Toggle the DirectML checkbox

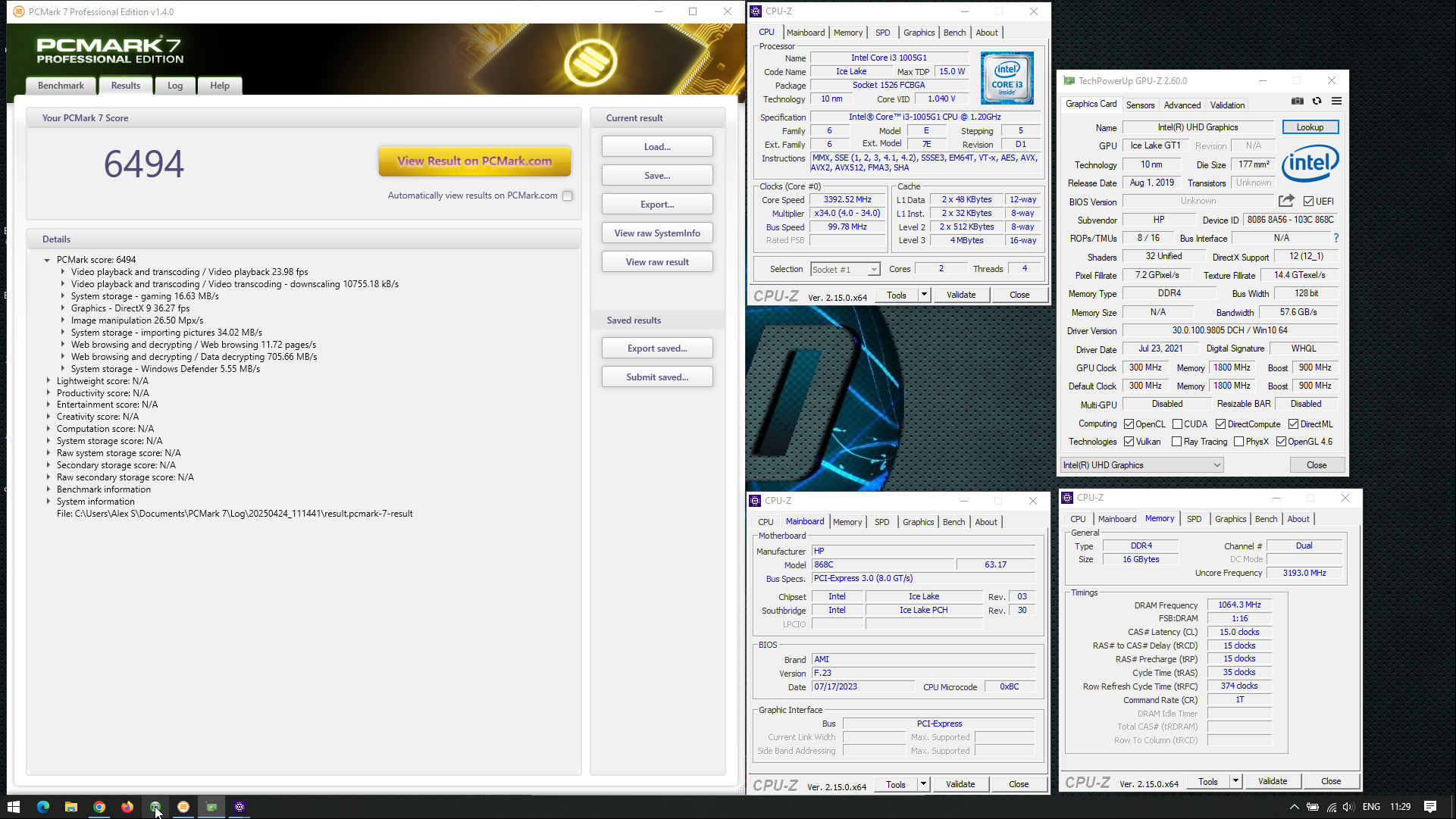[1293, 424]
